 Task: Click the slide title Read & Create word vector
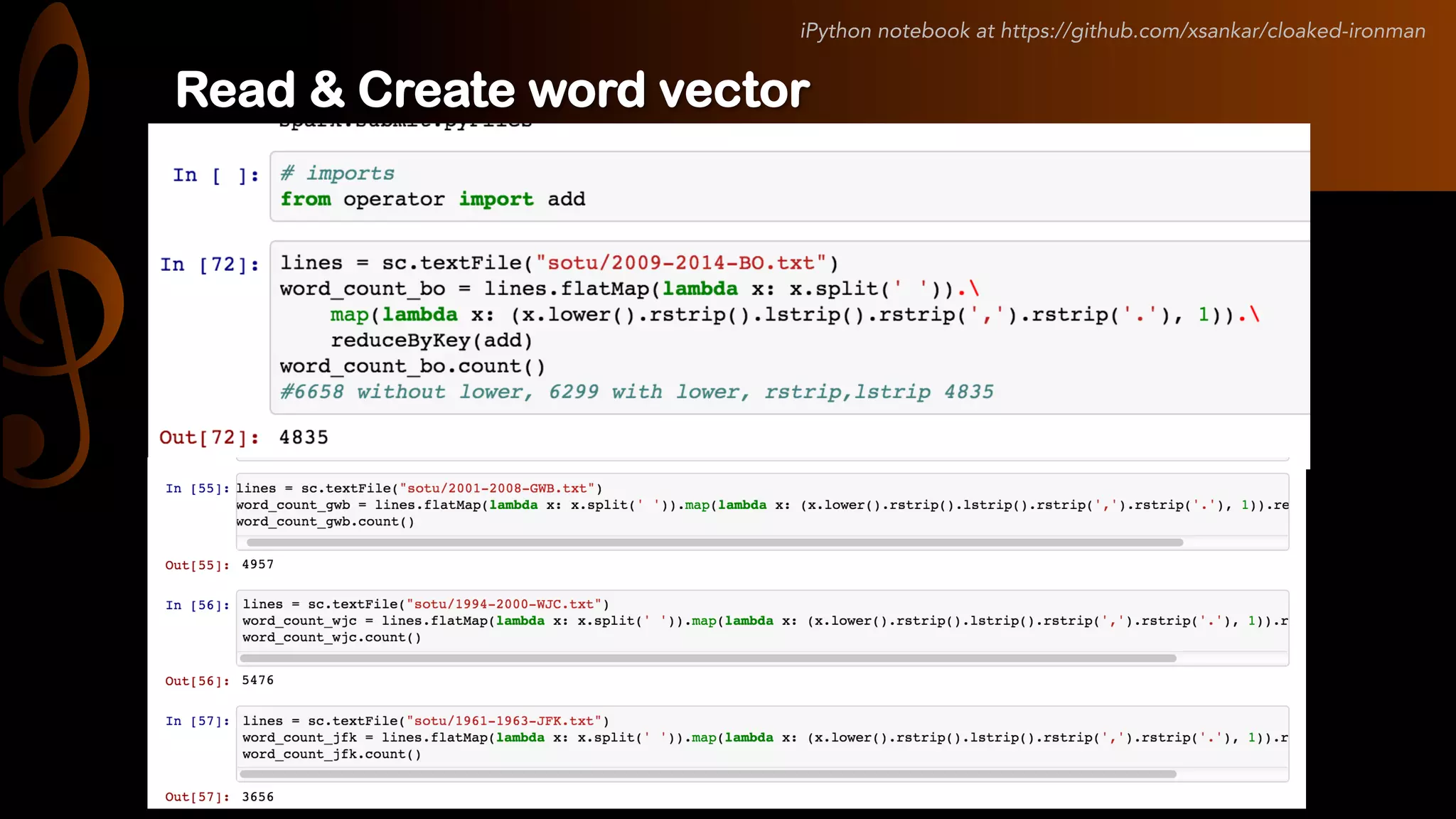[492, 90]
